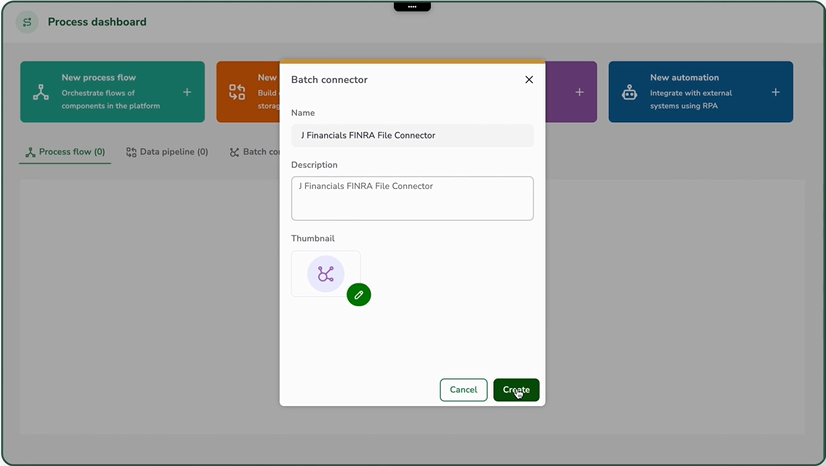
Task: Click the Create button
Action: (516, 390)
